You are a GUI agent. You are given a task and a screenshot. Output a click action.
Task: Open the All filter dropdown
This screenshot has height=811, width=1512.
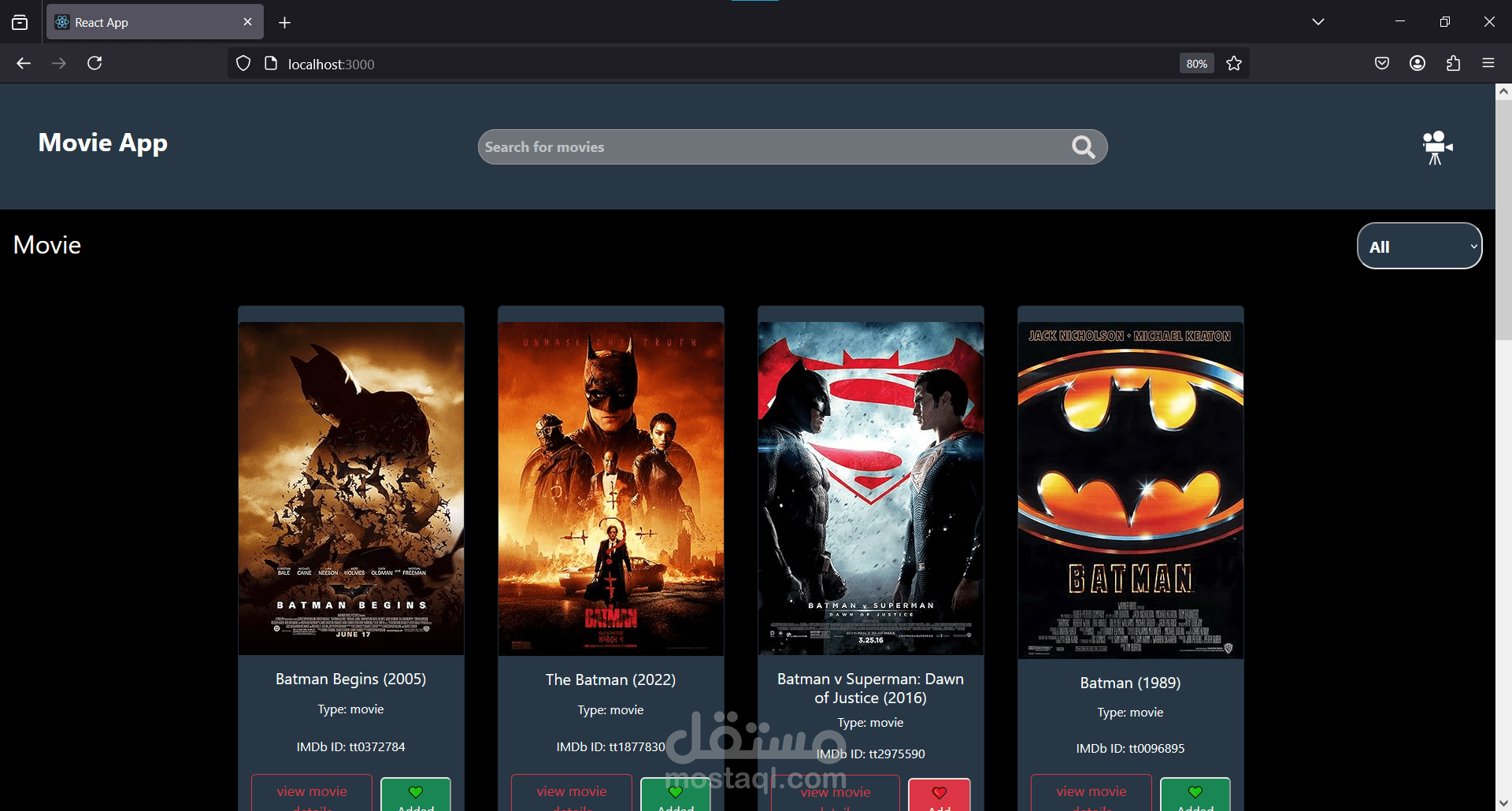click(1418, 246)
